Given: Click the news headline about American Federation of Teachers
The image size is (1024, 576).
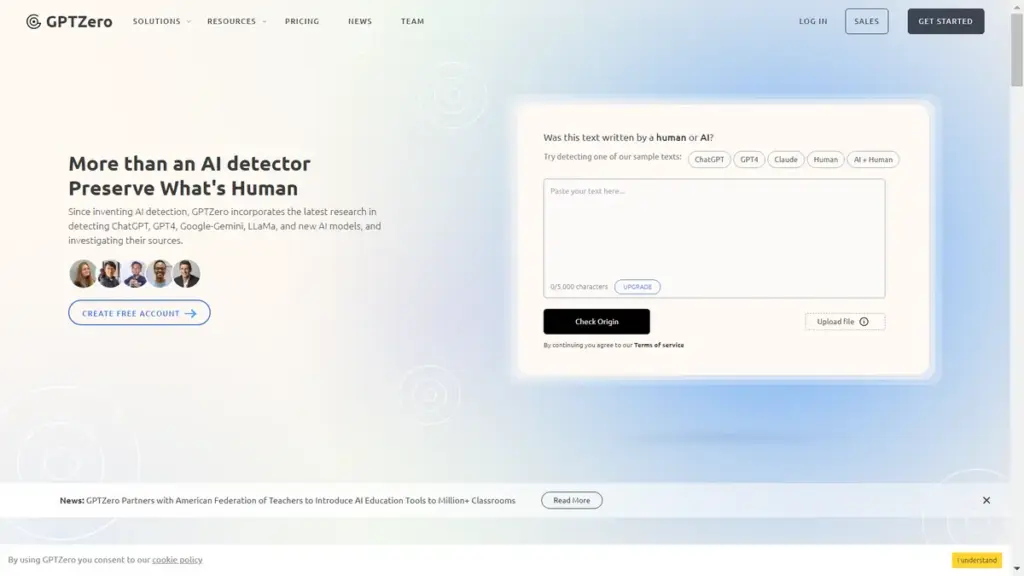Looking at the screenshot, I should [x=300, y=500].
